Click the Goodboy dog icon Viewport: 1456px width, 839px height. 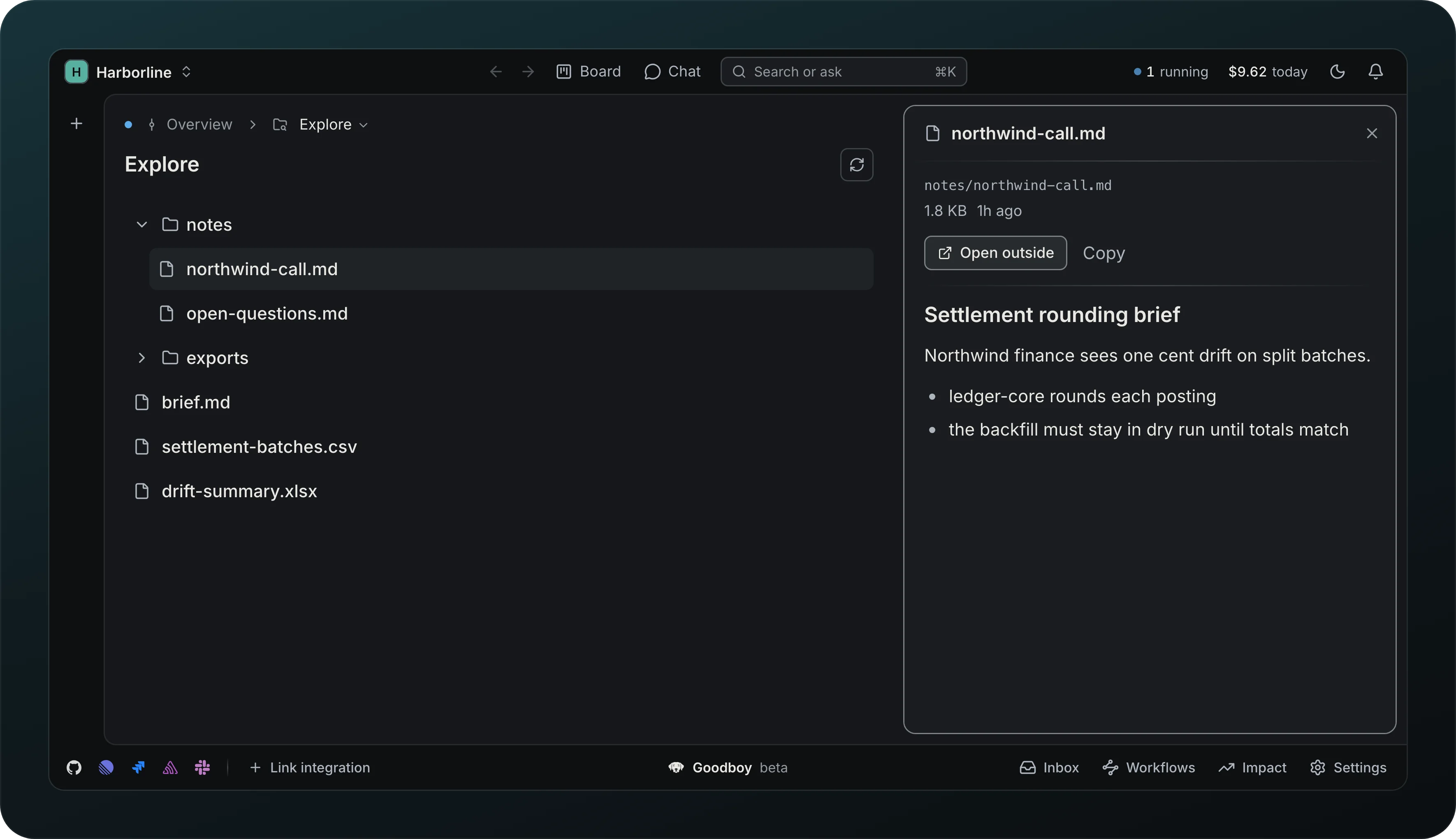pyautogui.click(x=676, y=767)
